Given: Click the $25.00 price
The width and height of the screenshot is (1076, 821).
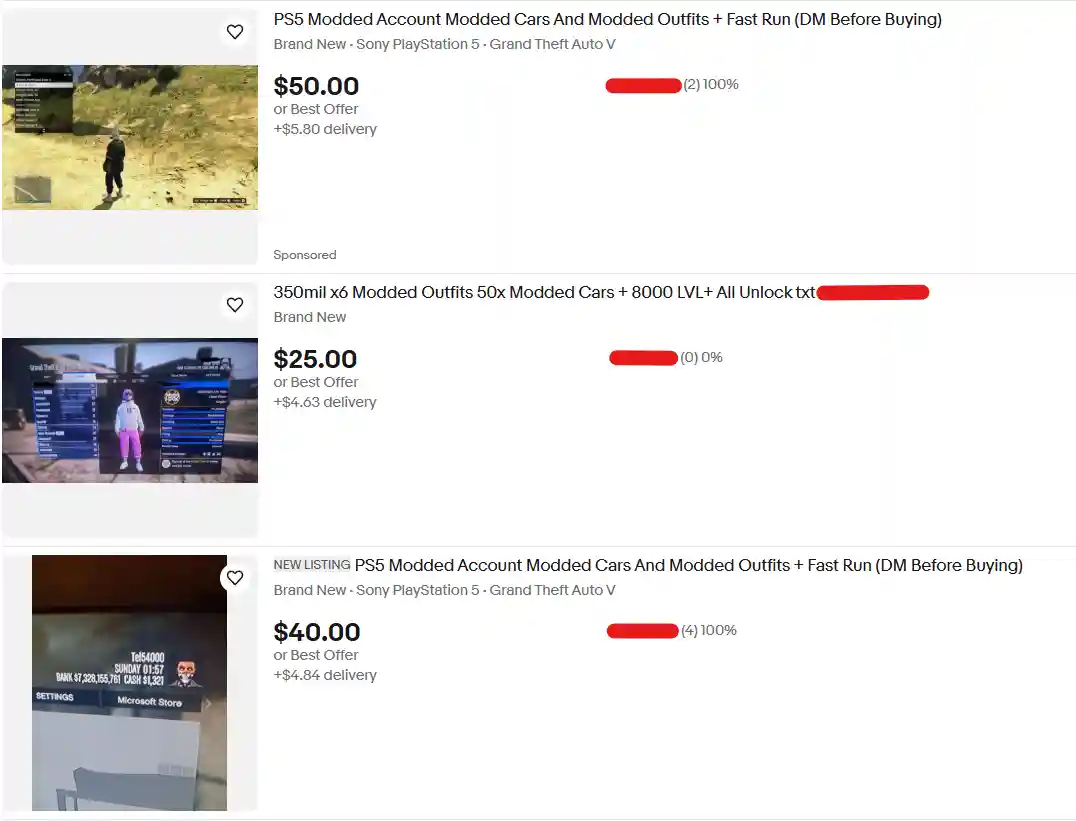Looking at the screenshot, I should click(x=315, y=359).
